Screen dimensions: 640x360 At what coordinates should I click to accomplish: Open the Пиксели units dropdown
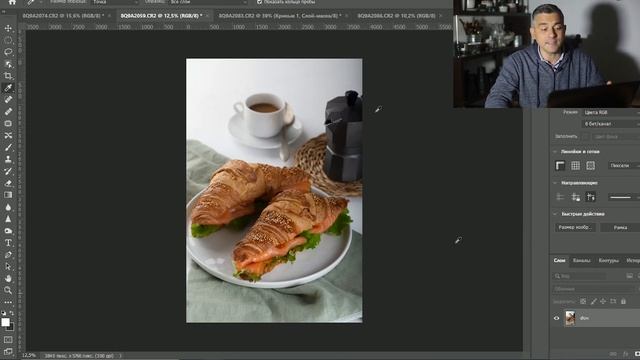point(623,165)
